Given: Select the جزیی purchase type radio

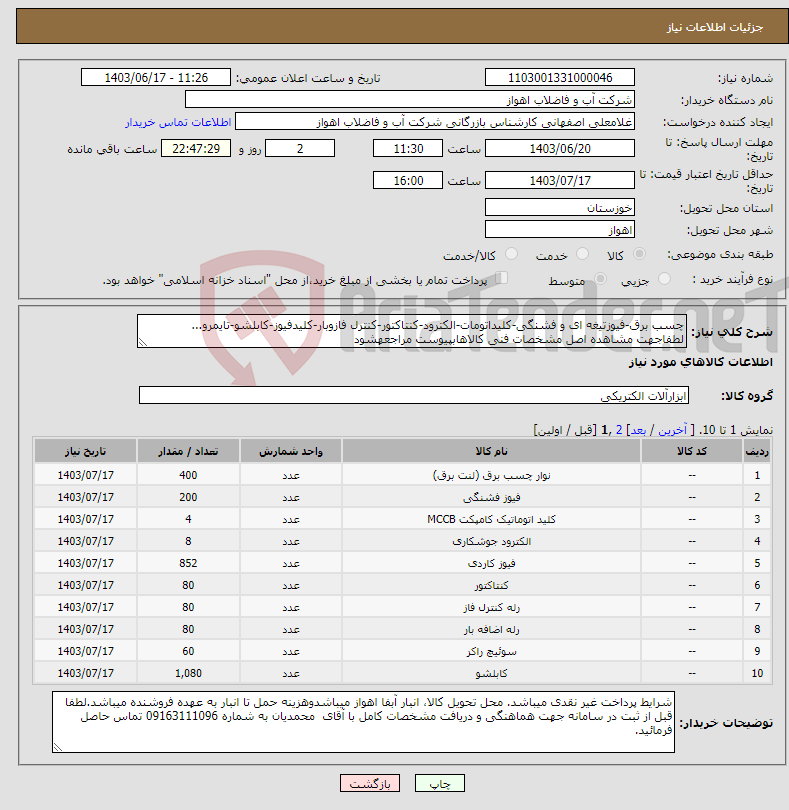Looking at the screenshot, I should 664,279.
